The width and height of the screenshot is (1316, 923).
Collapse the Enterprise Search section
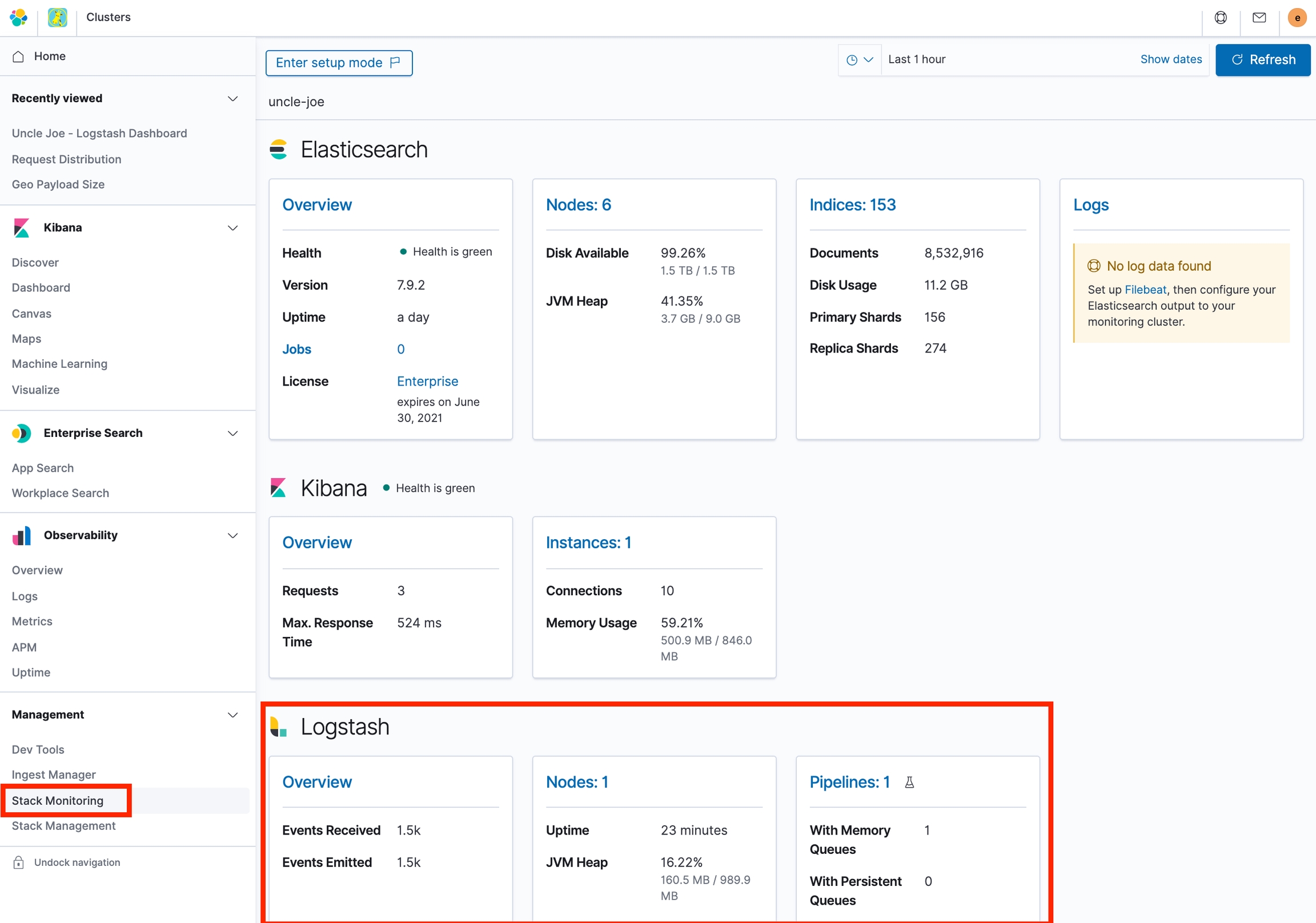(x=232, y=434)
